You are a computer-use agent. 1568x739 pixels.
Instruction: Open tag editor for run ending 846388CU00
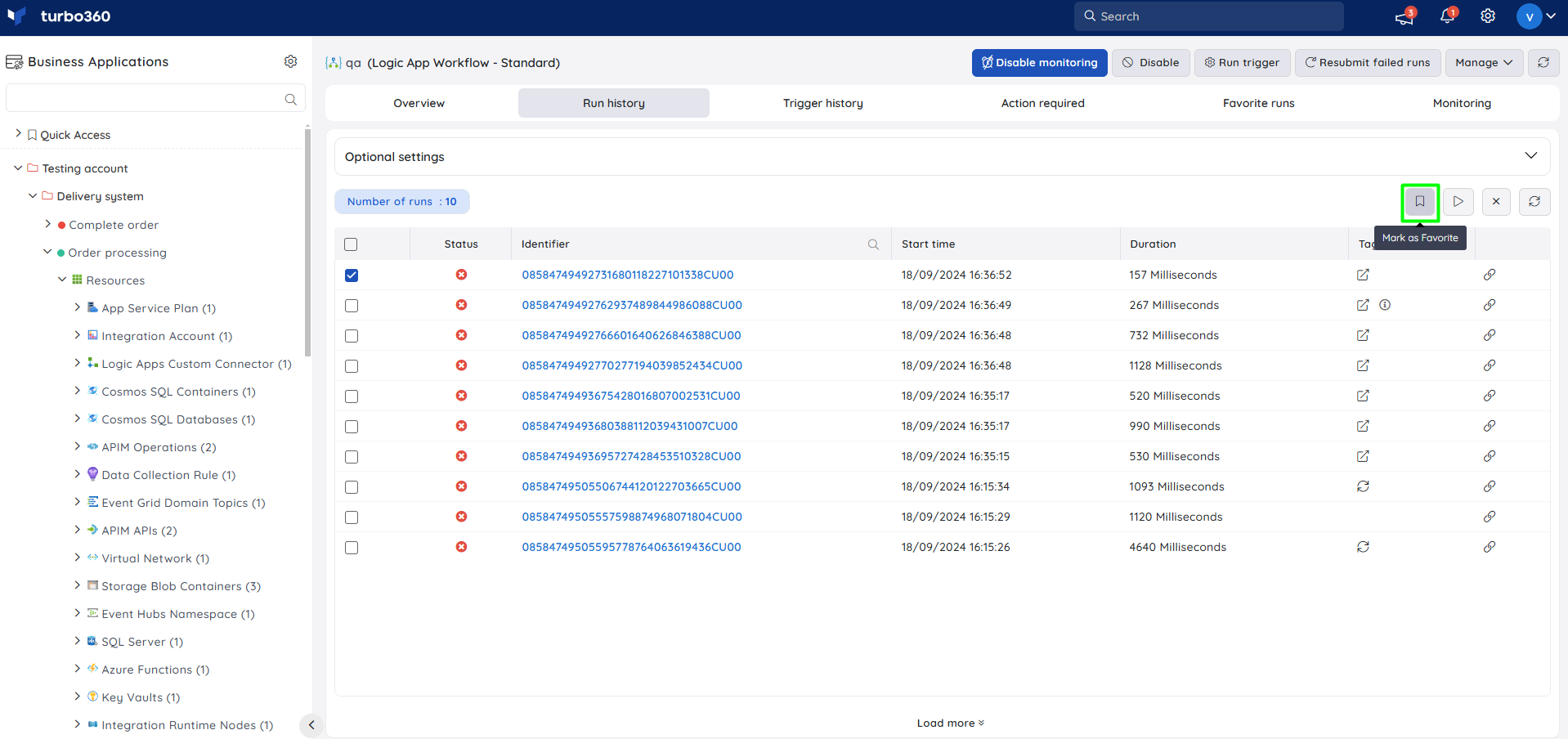click(1363, 336)
